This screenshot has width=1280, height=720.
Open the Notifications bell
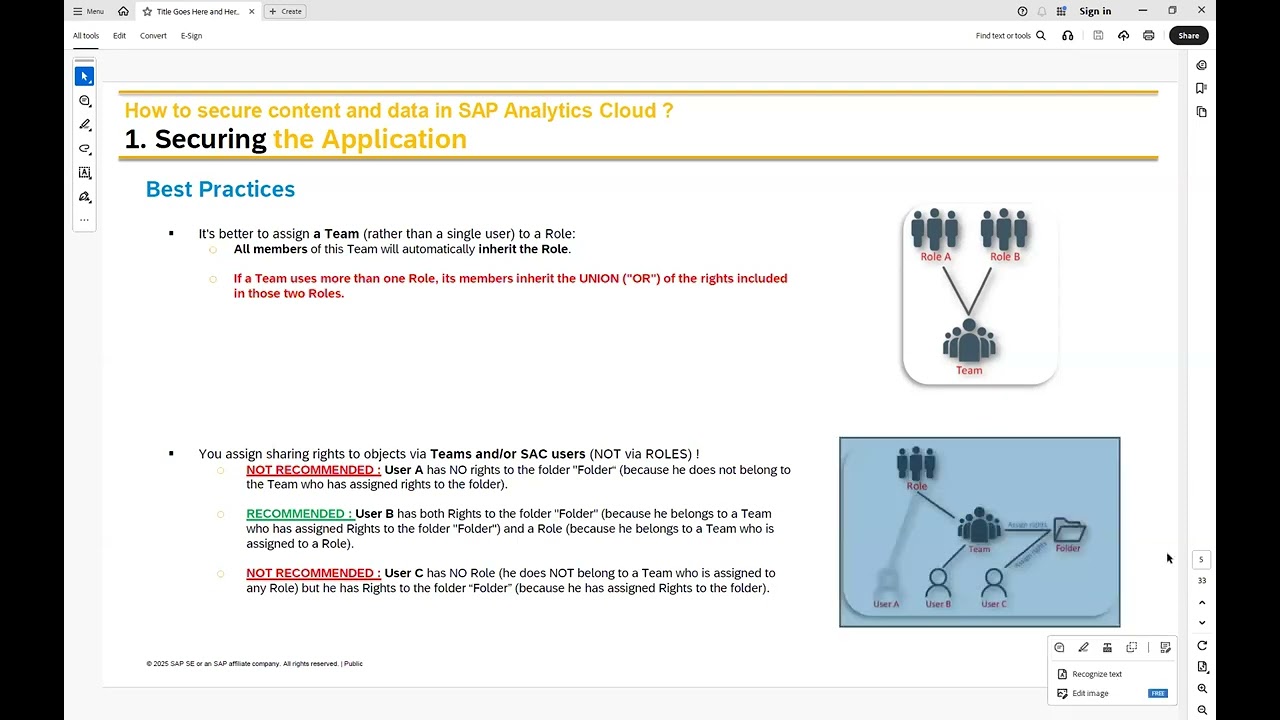[1042, 11]
